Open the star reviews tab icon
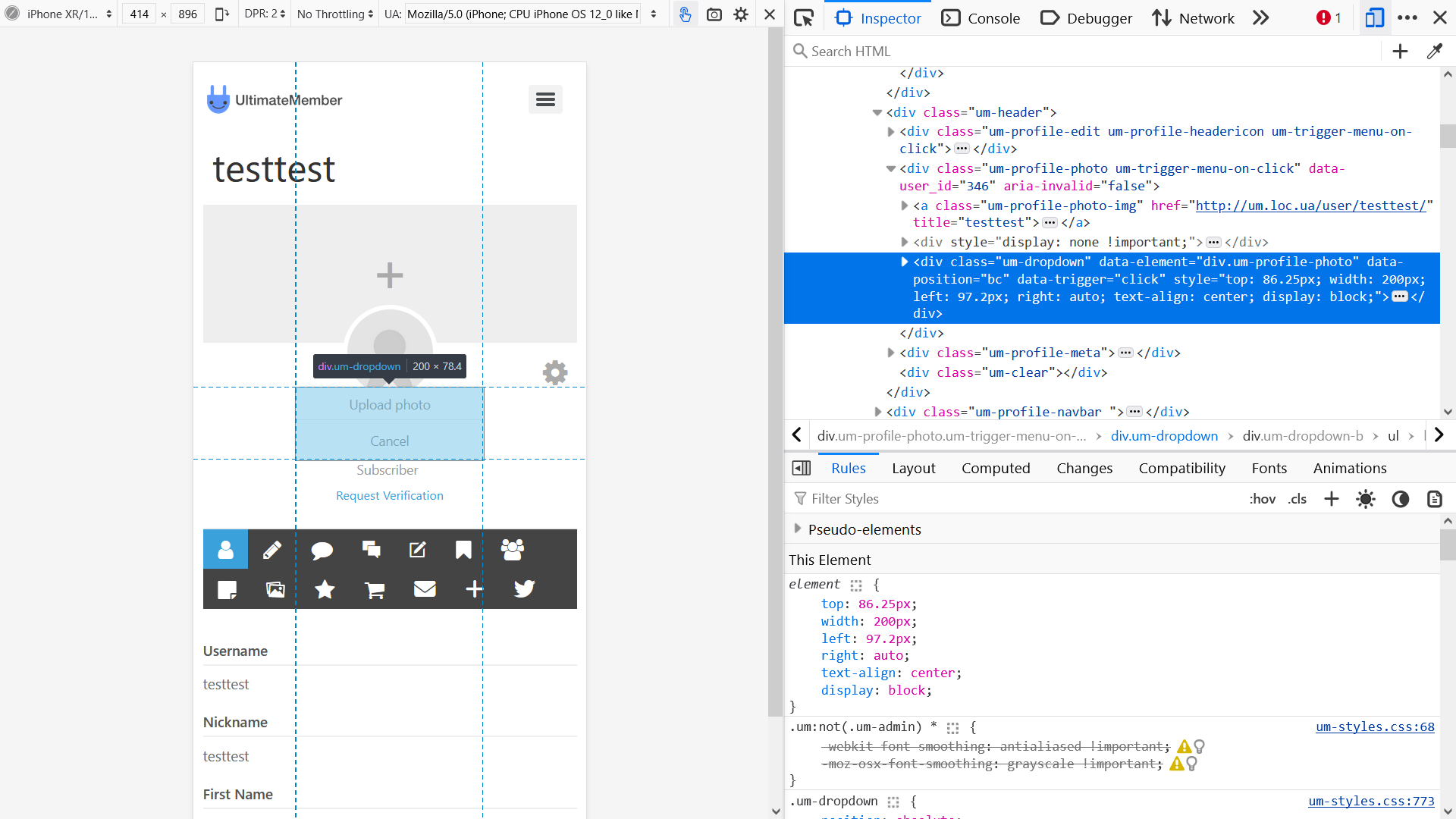The height and width of the screenshot is (819, 1456). coord(325,589)
